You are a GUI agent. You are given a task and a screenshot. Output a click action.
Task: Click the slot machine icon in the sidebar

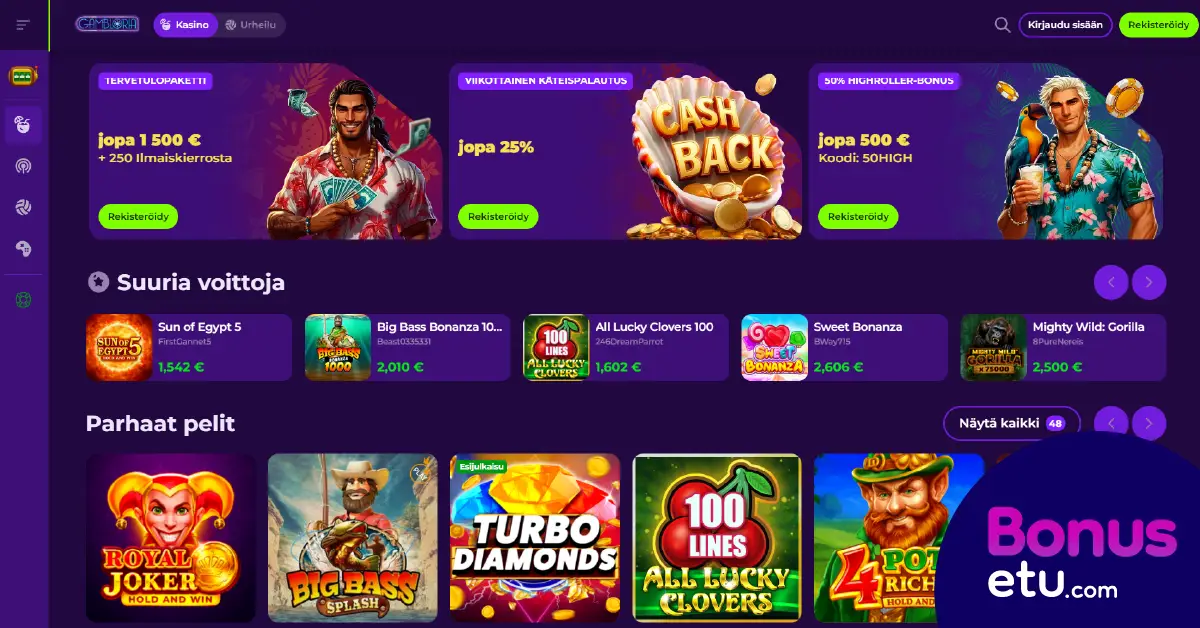(23, 76)
